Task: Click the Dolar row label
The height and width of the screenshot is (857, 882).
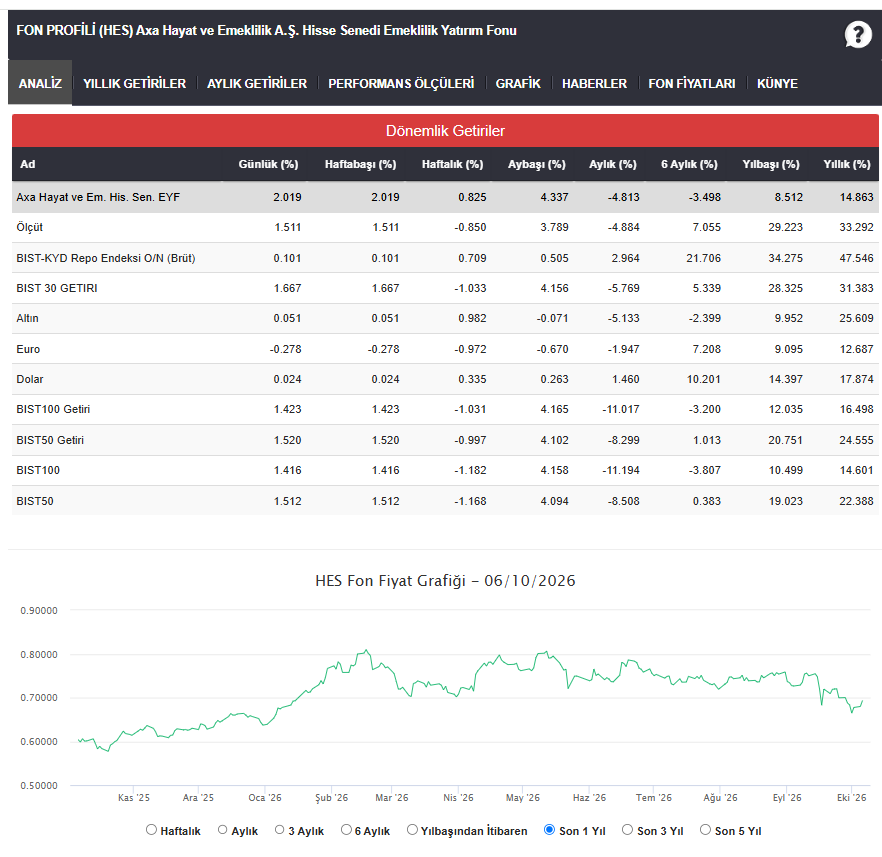Action: coord(30,380)
